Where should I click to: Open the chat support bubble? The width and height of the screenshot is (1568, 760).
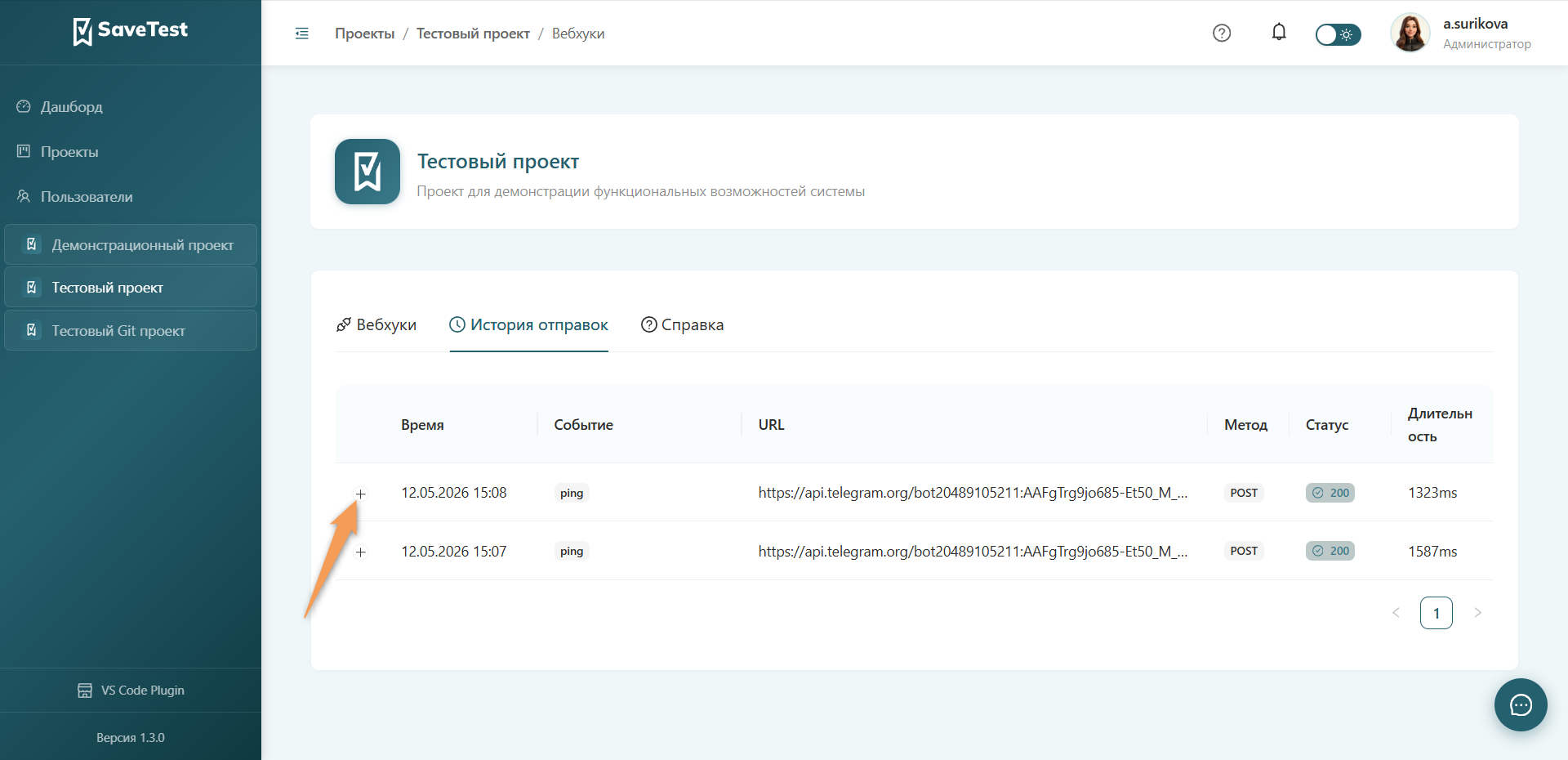tap(1521, 704)
